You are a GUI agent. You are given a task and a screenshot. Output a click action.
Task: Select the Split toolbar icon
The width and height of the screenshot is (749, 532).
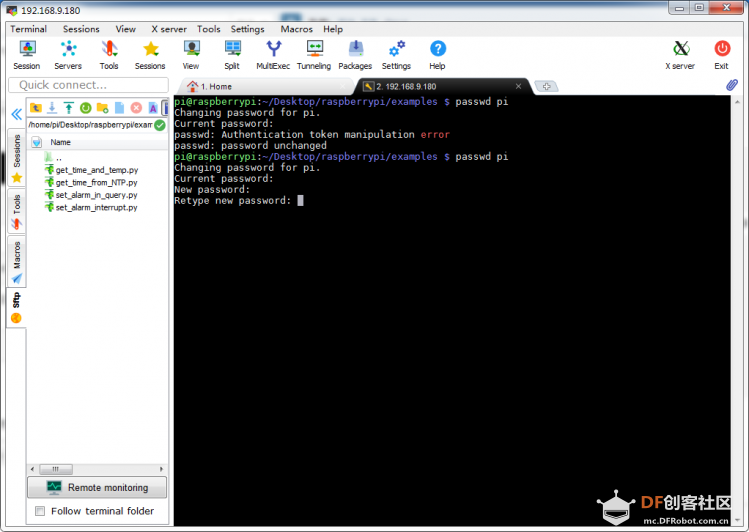click(232, 55)
